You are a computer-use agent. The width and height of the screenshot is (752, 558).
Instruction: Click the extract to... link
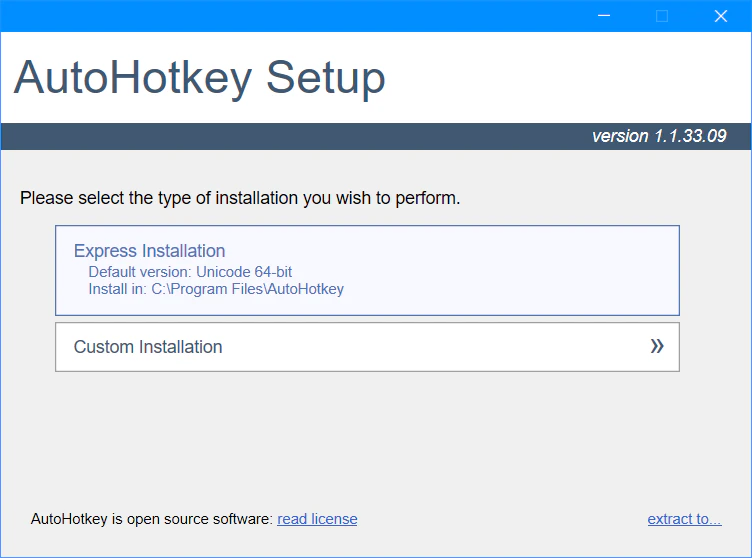(684, 519)
